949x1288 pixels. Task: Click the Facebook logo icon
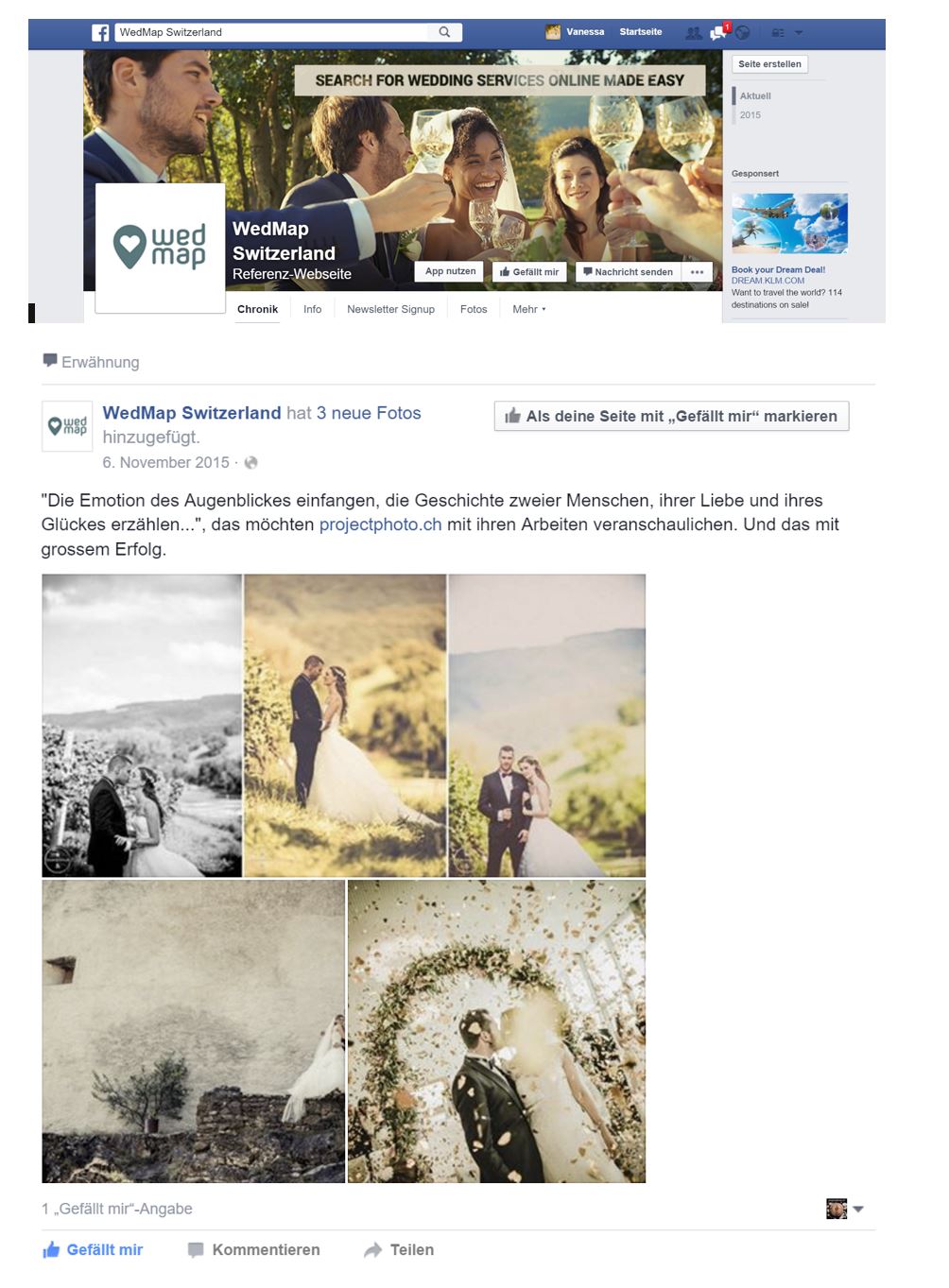click(x=100, y=33)
